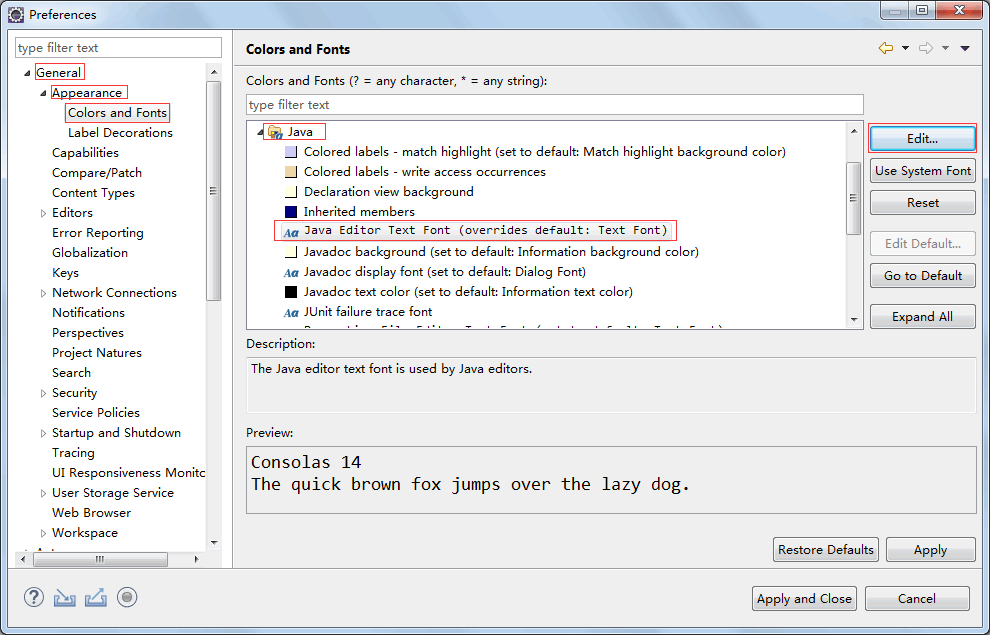
Task: Expand the Workspace tree node
Action: pyautogui.click(x=43, y=533)
